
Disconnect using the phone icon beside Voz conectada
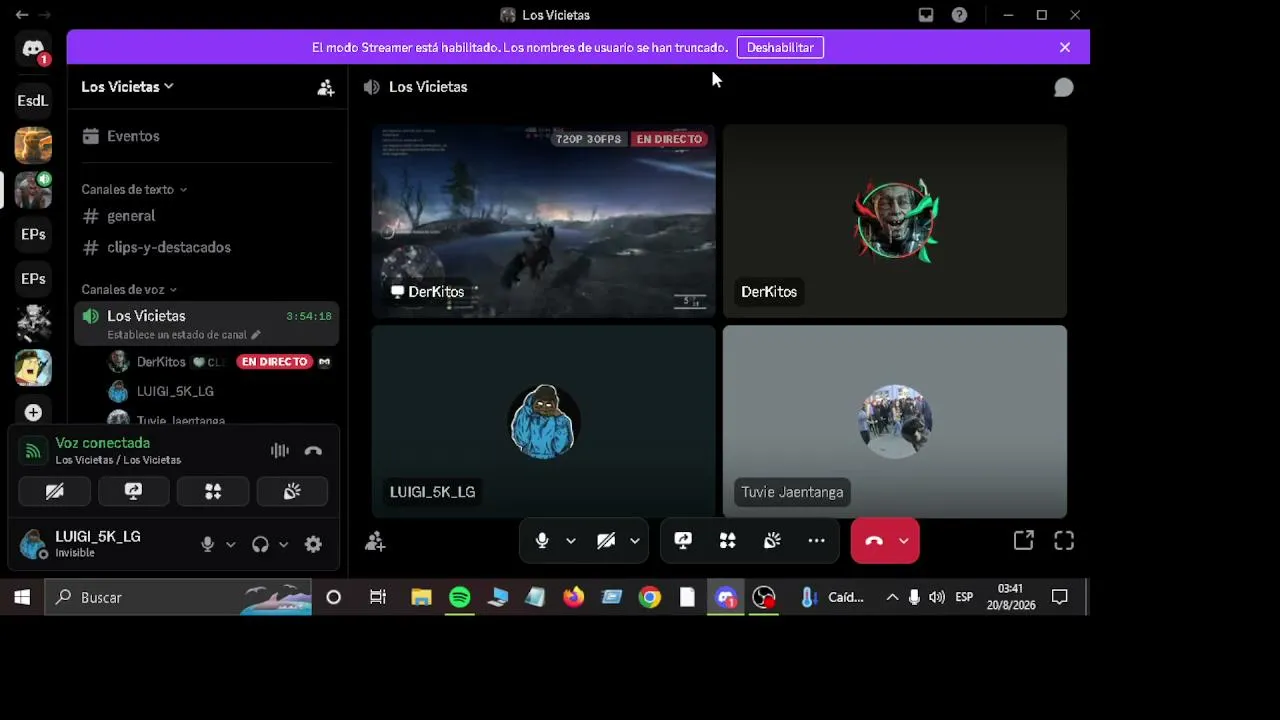click(x=313, y=451)
